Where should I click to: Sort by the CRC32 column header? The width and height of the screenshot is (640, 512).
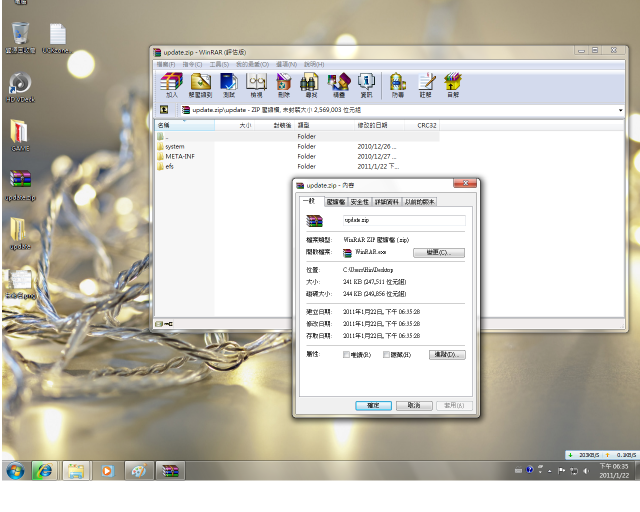422,125
